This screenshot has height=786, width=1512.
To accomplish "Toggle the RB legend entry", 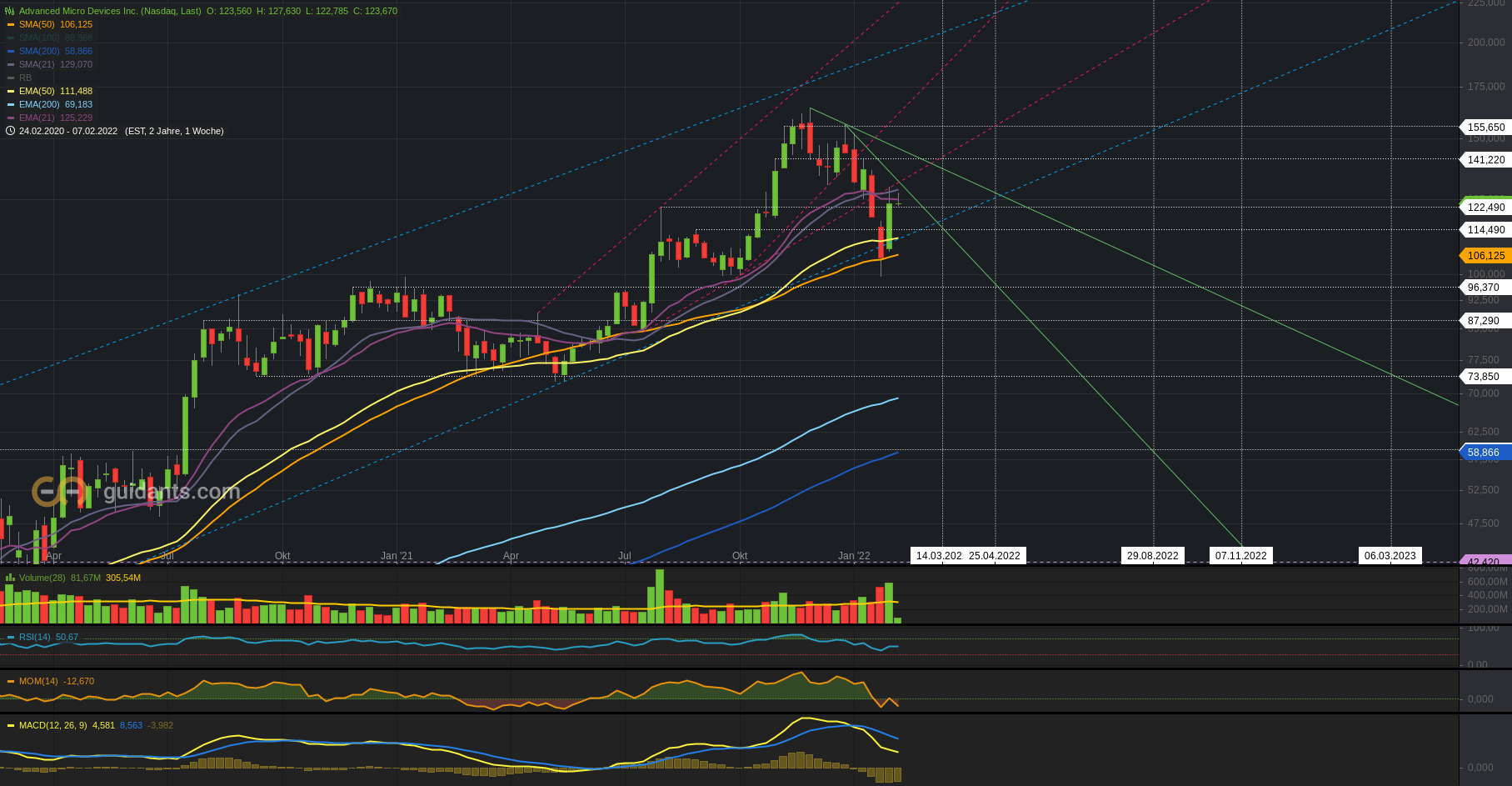I will click(x=25, y=78).
